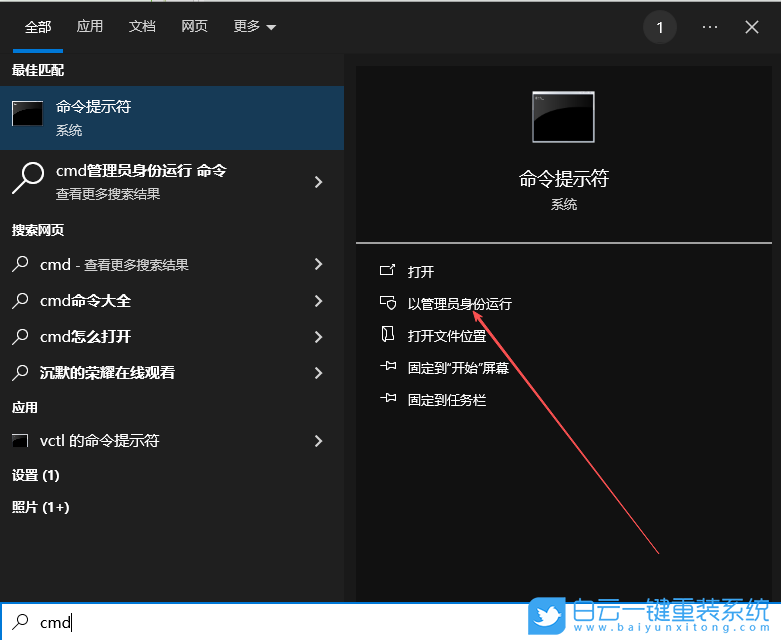Switch to the 网页 tab
The height and width of the screenshot is (640, 781).
[x=194, y=26]
